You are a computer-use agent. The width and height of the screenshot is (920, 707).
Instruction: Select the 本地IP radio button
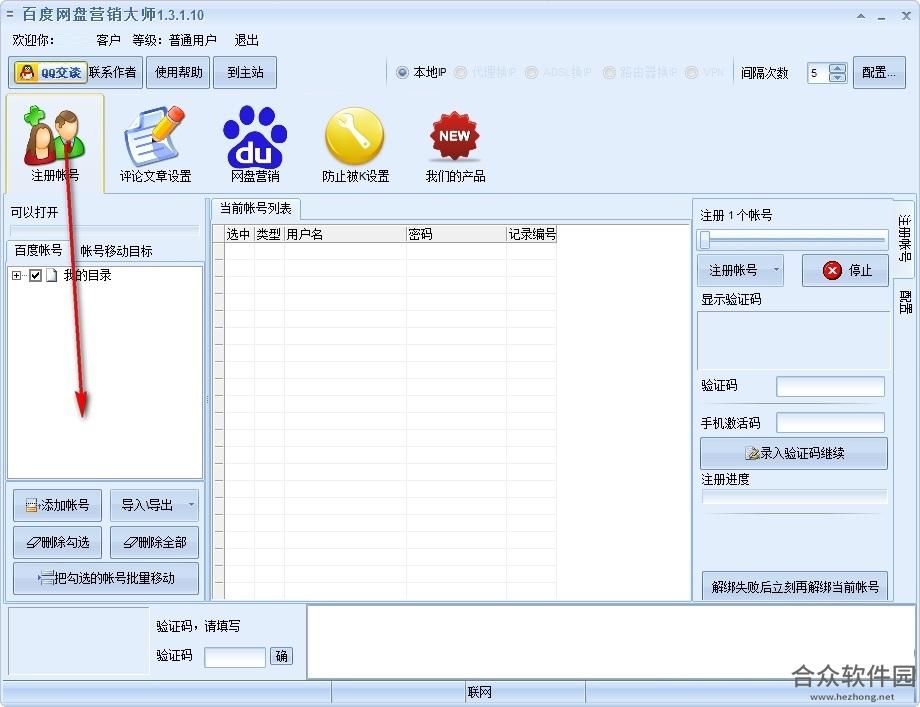402,72
